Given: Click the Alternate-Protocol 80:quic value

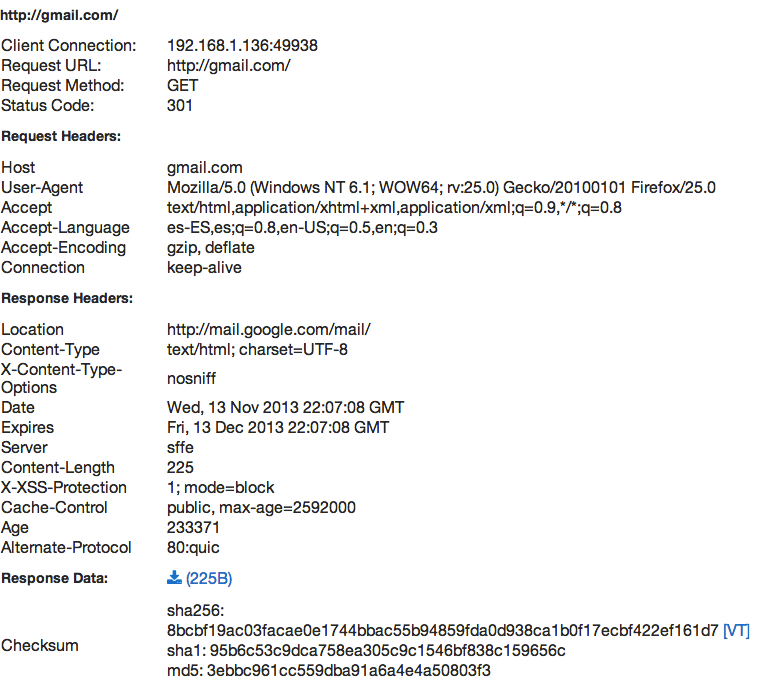Looking at the screenshot, I should (x=193, y=548).
